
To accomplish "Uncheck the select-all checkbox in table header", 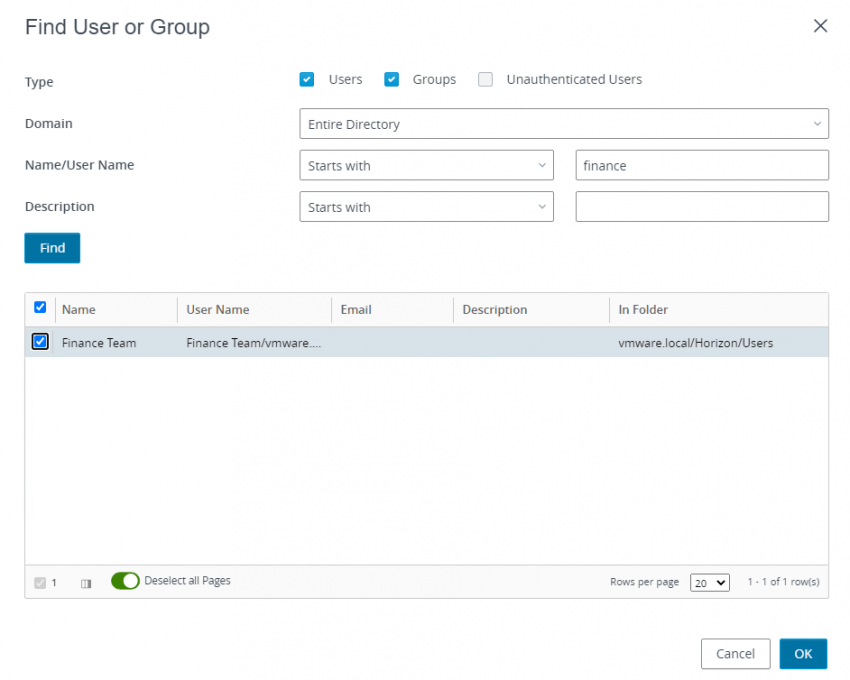I will tap(40, 308).
